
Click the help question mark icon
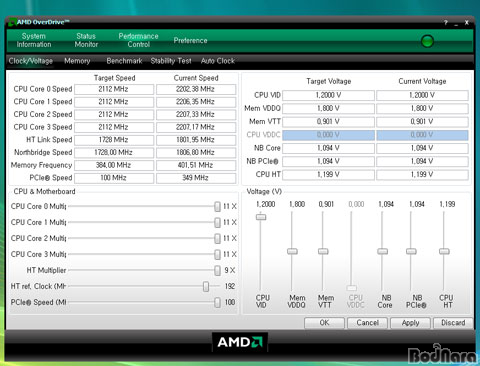coord(445,23)
